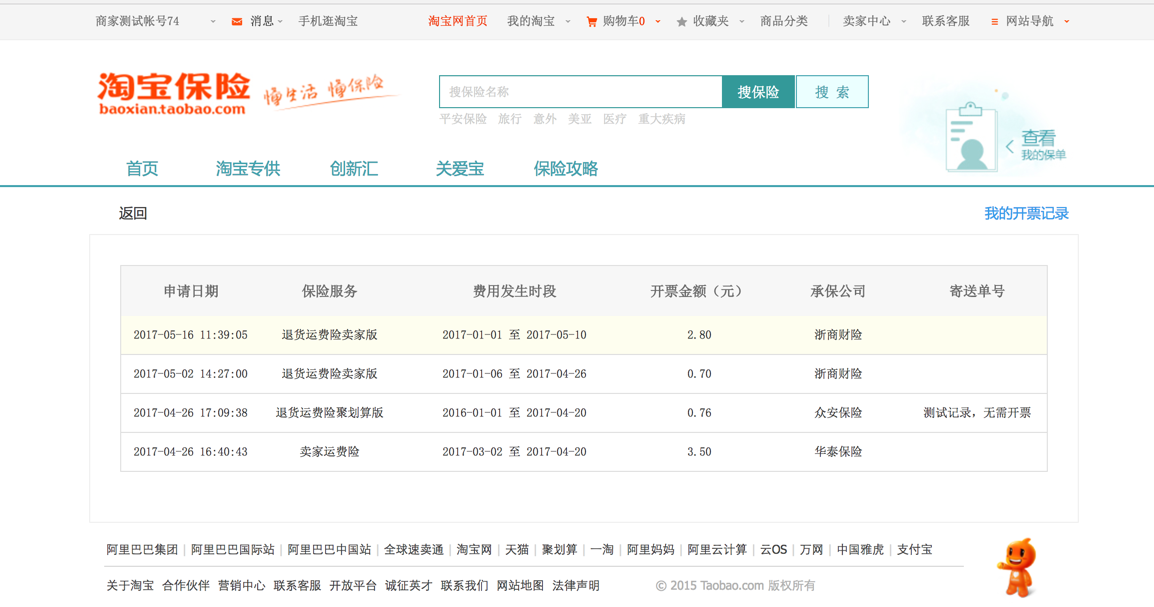The height and width of the screenshot is (607, 1154).
Task: Select the 关爱宝 tab
Action: [460, 168]
